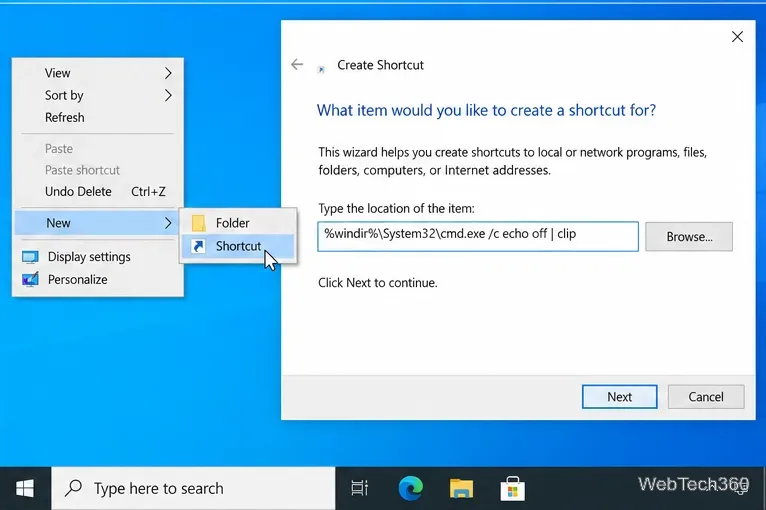
Task: Expand the Sort by chevron arrow
Action: click(168, 95)
